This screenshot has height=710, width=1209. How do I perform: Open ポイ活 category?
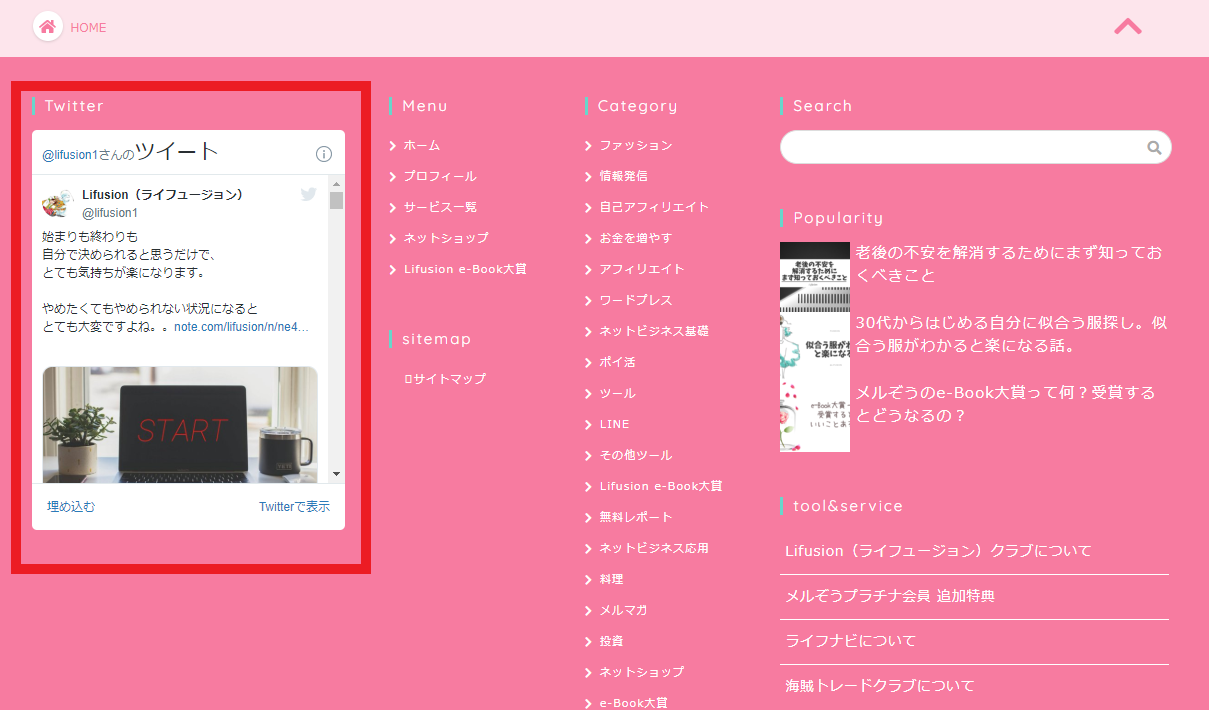point(617,362)
